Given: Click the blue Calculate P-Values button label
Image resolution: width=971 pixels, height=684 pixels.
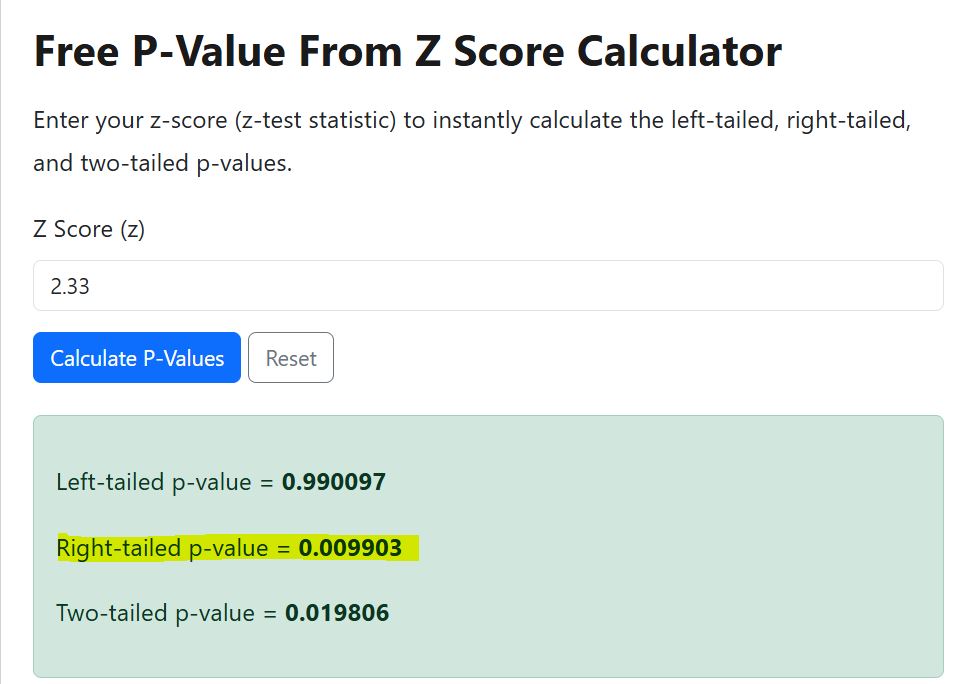Looking at the screenshot, I should tap(136, 357).
